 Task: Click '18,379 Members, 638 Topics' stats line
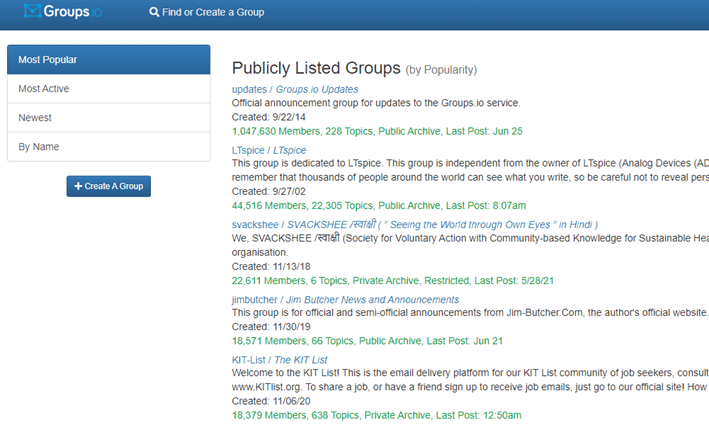[x=377, y=415]
